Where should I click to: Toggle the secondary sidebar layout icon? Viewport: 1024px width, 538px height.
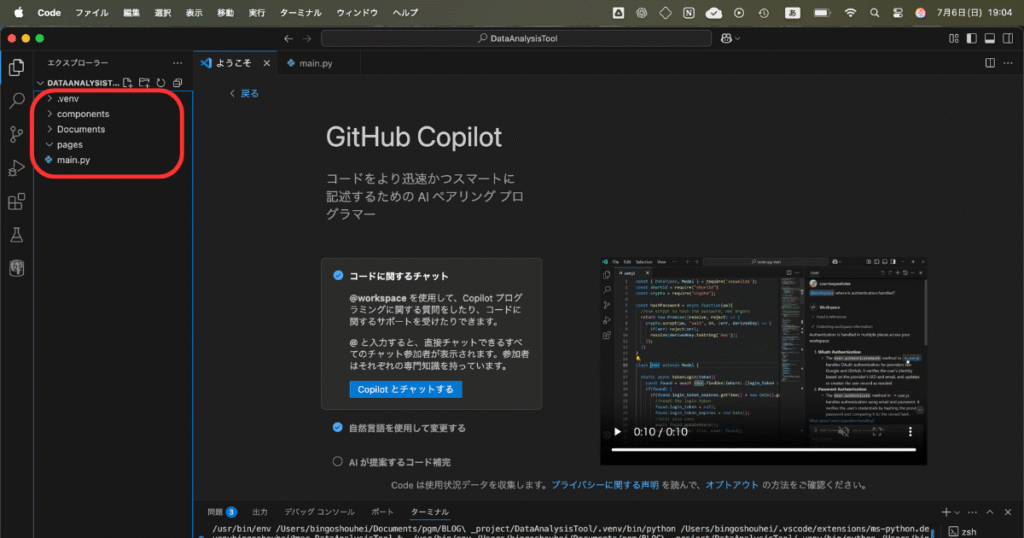[1008, 39]
